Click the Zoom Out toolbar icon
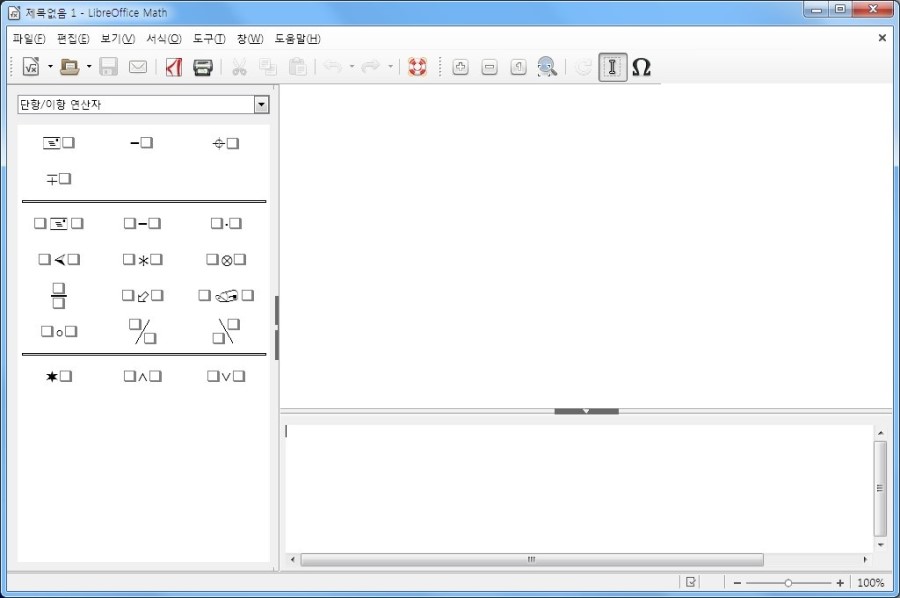The height and width of the screenshot is (598, 900). pyautogui.click(x=489, y=67)
